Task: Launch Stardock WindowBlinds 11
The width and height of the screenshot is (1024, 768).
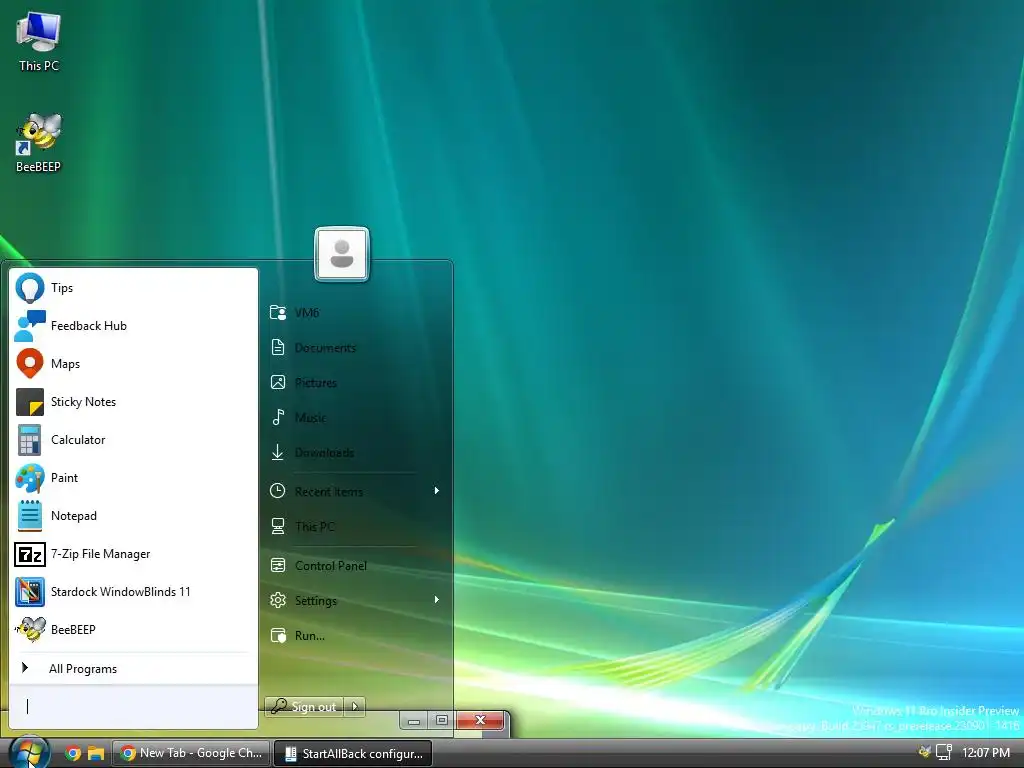Action: coord(134,592)
